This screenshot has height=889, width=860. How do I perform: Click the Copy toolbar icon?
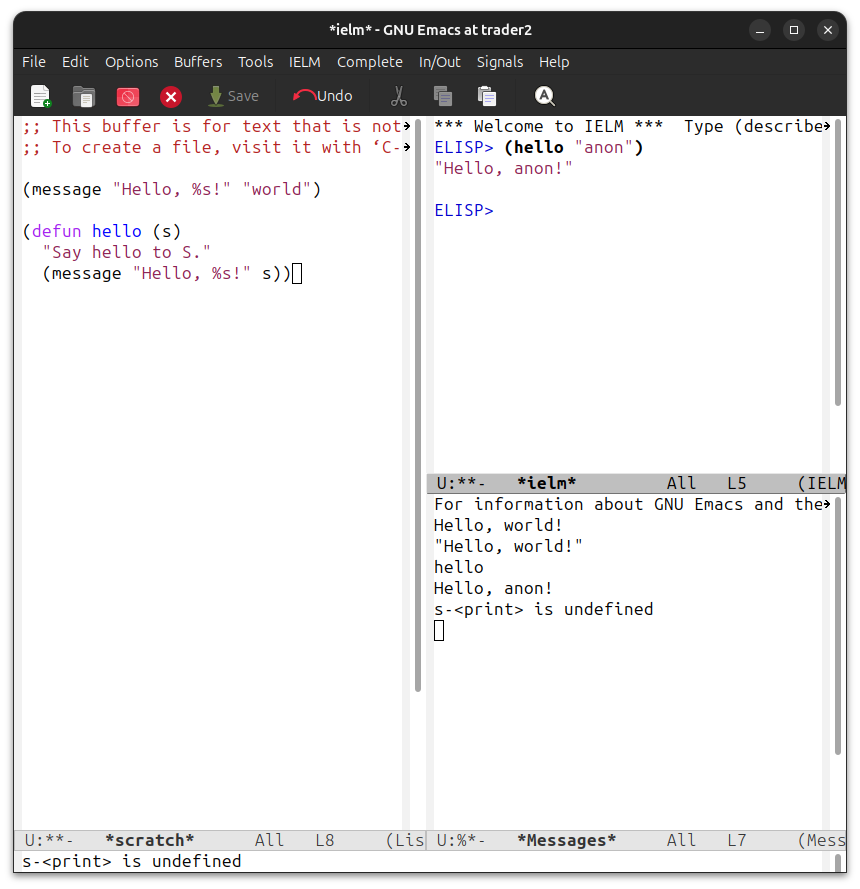(443, 96)
